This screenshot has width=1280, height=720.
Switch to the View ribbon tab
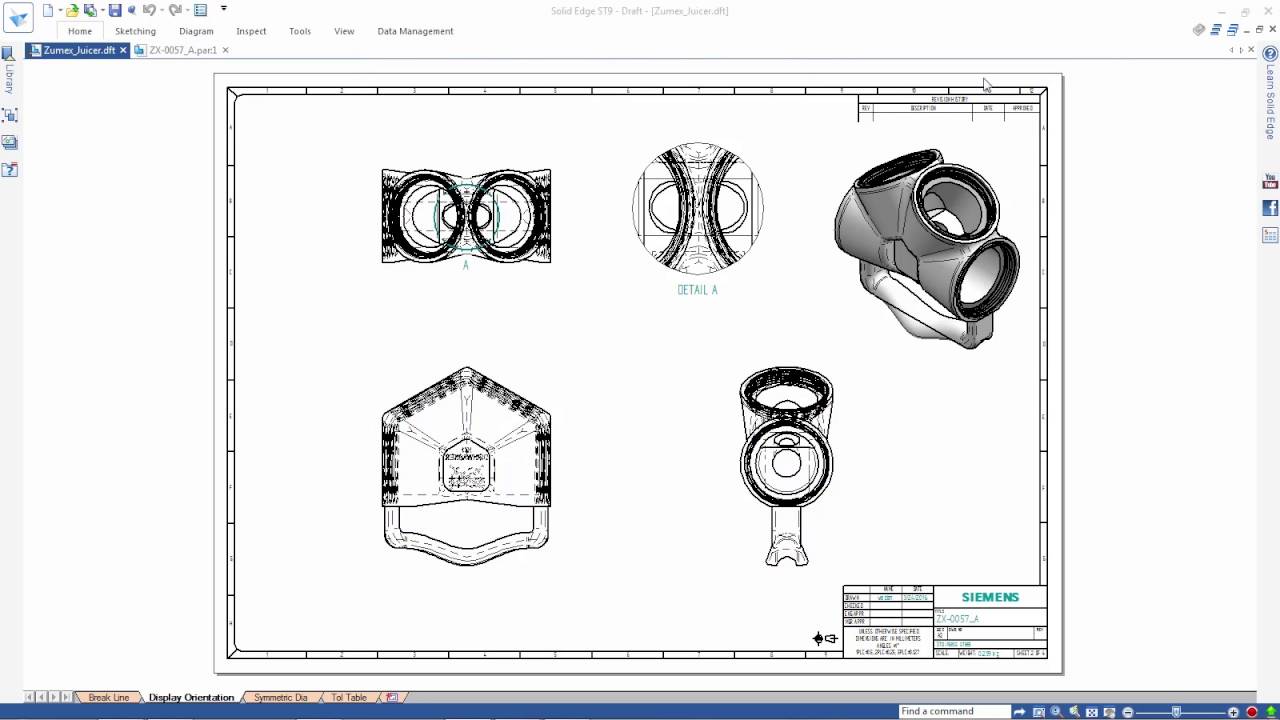point(344,31)
